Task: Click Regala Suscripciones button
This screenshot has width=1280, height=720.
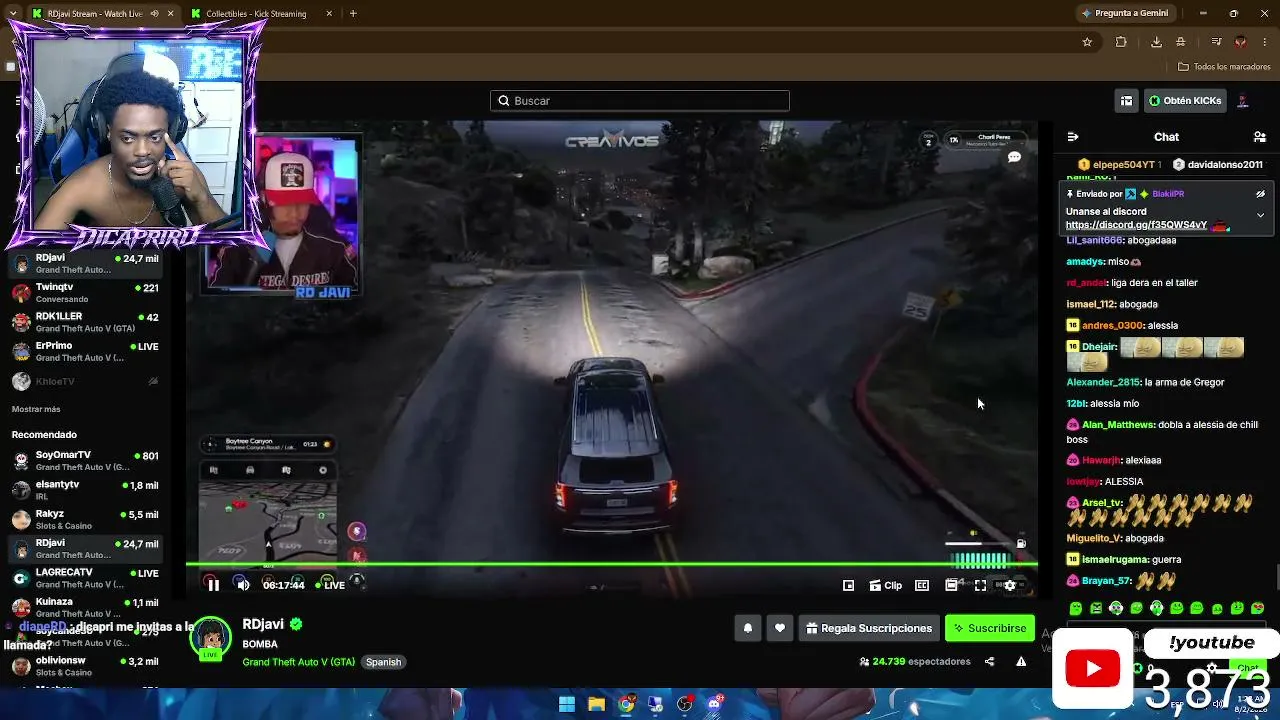Action: click(x=869, y=628)
